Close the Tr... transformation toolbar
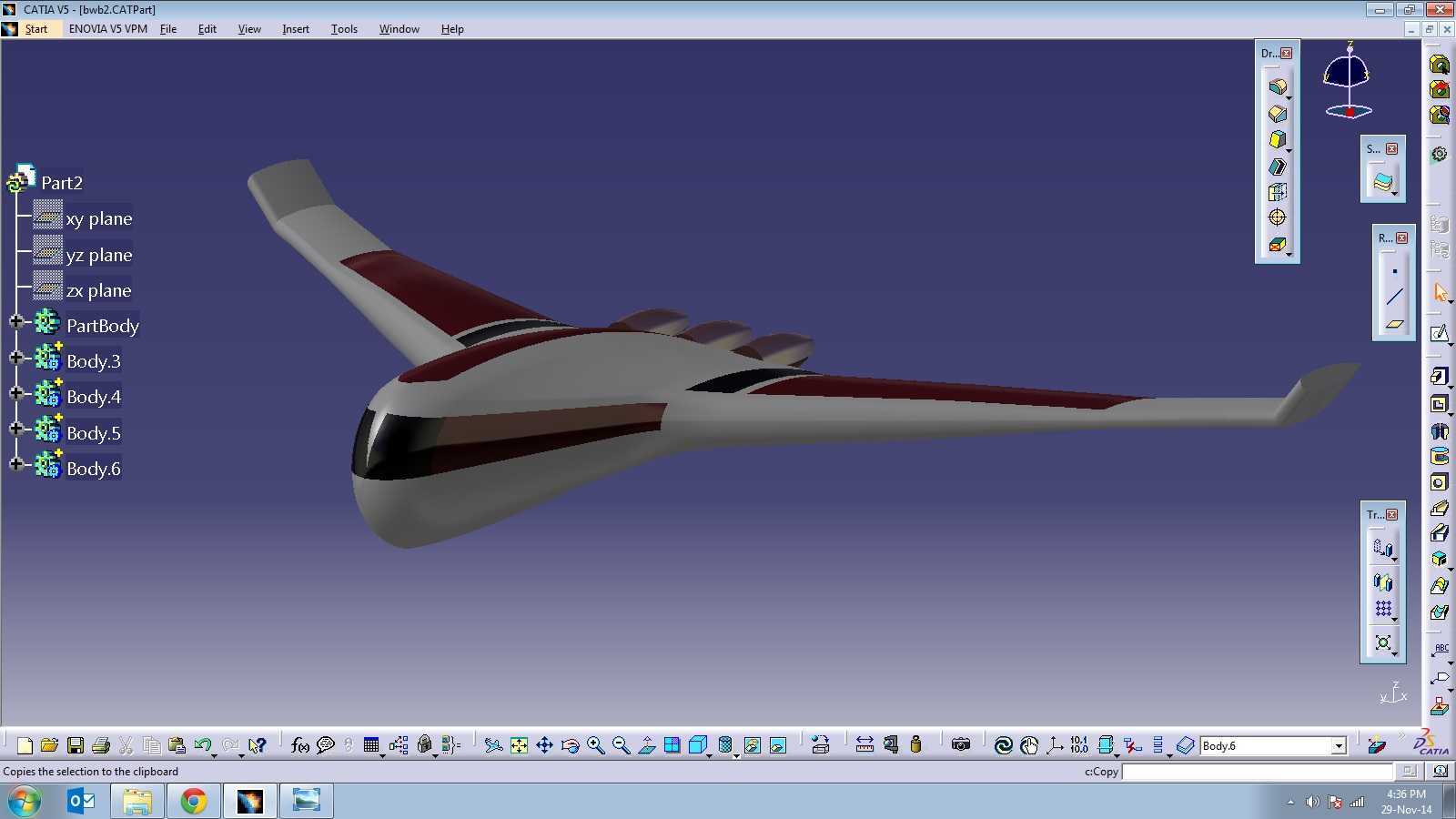The height and width of the screenshot is (819, 1456). coord(1391,514)
